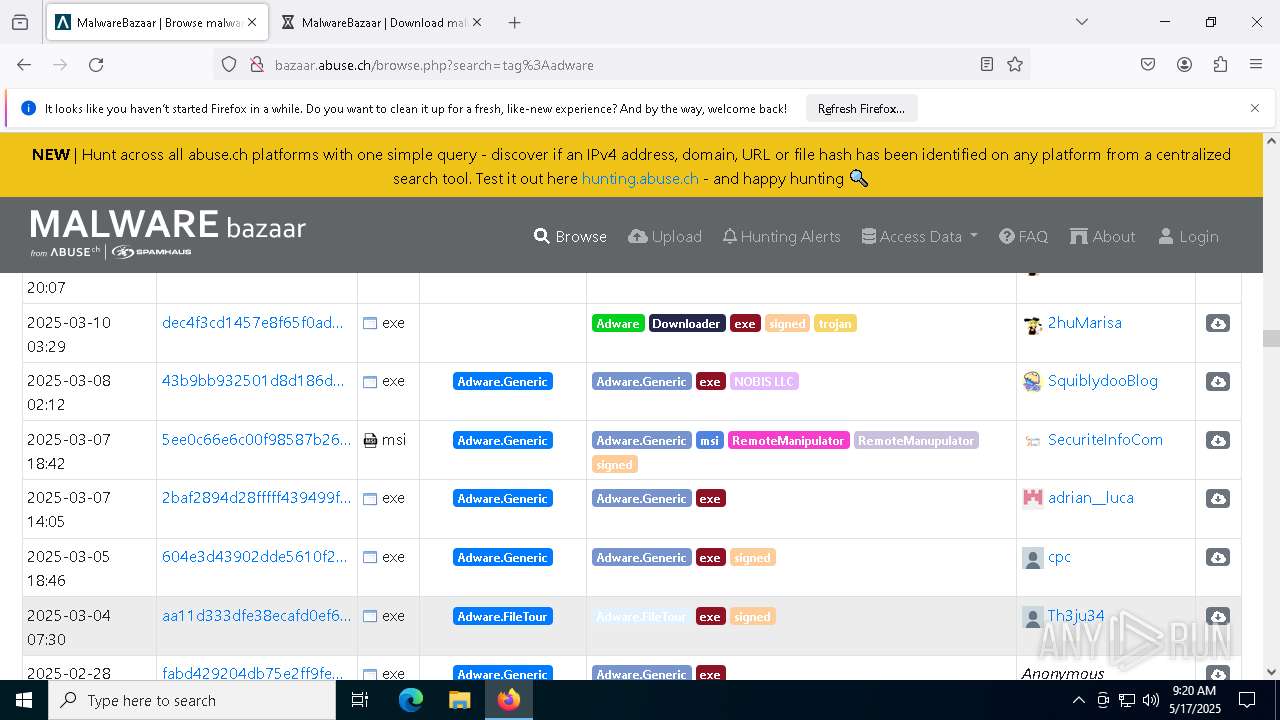The width and height of the screenshot is (1280, 720).
Task: Open the Firefox View icon
Action: click(x=20, y=22)
